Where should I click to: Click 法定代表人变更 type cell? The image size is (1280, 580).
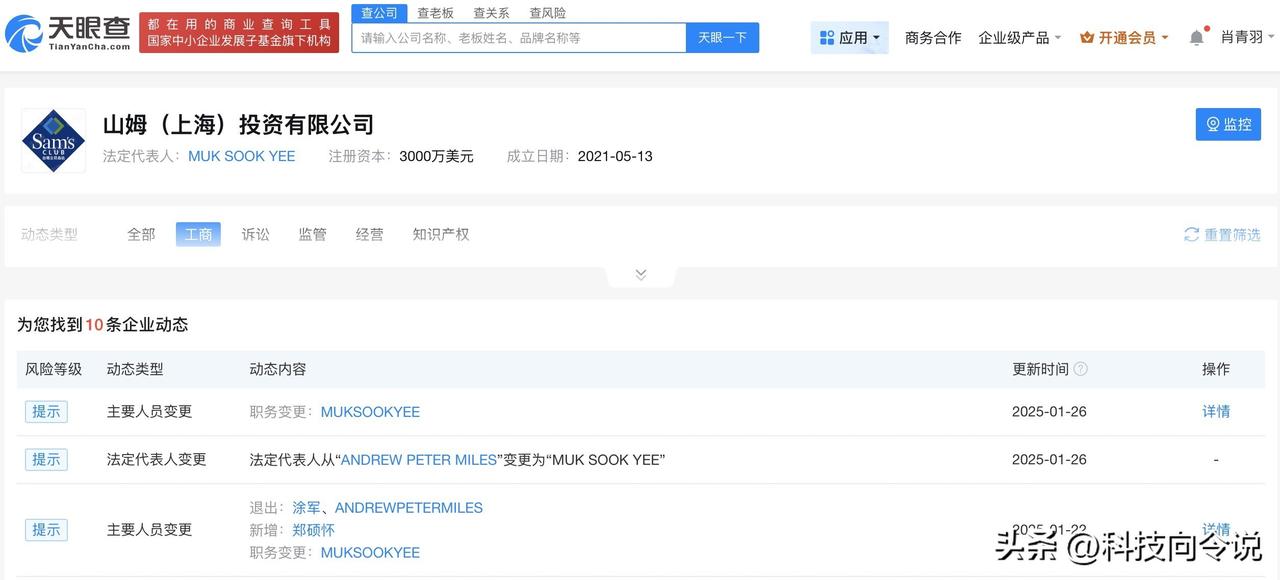[156, 459]
